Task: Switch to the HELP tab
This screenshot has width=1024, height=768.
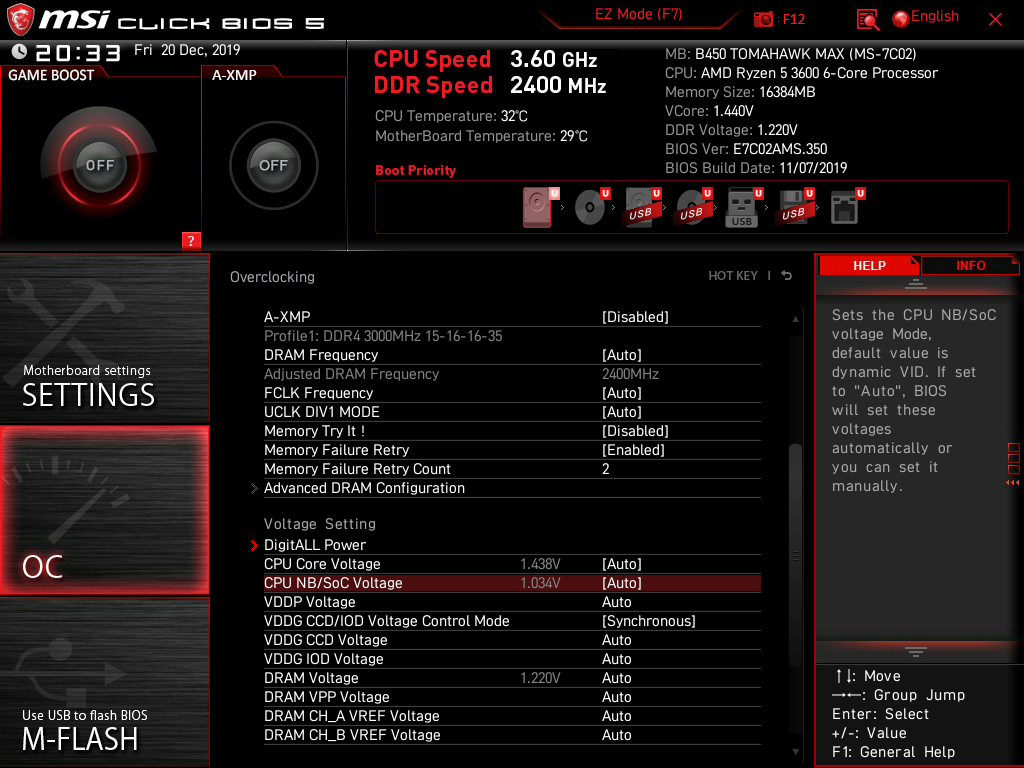Action: click(x=869, y=266)
